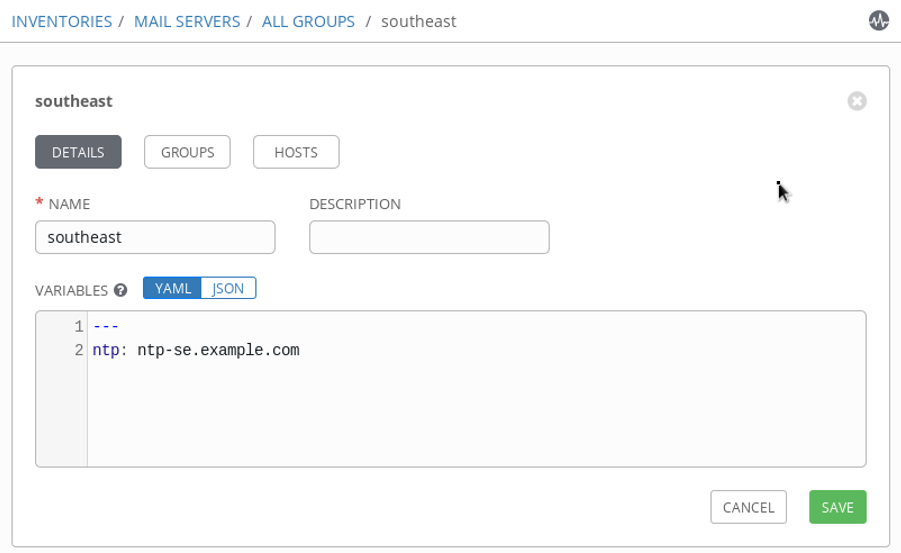Focus the Description input field
The image size is (901, 553).
429,237
